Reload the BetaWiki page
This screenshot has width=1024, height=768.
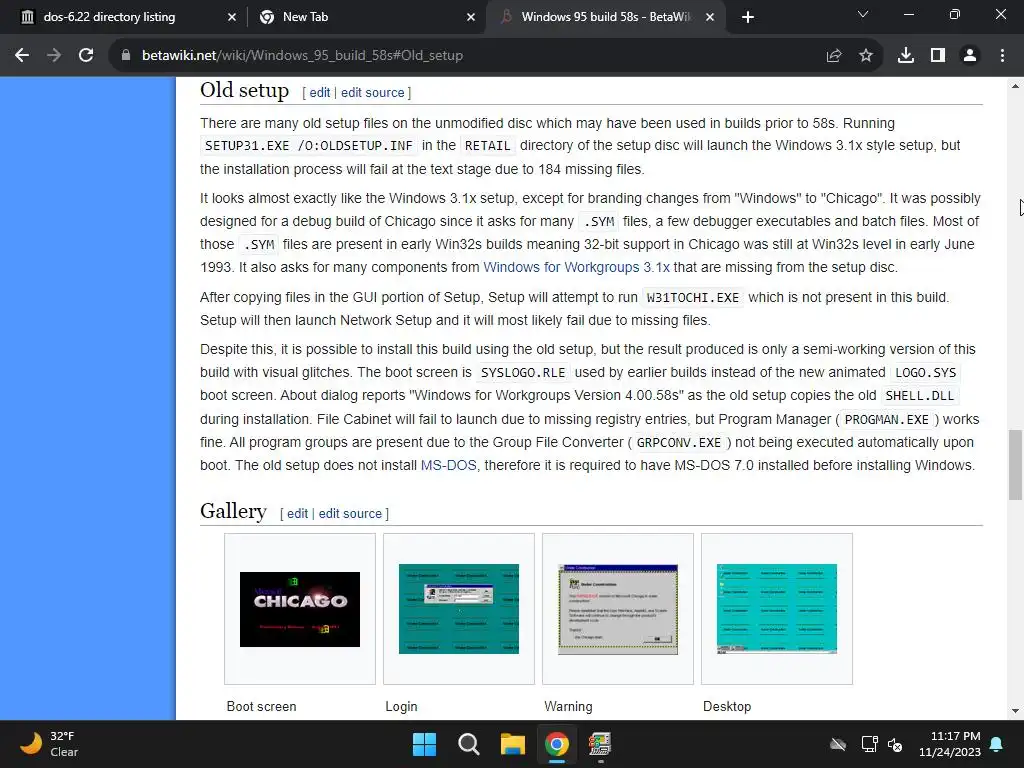(x=86, y=56)
